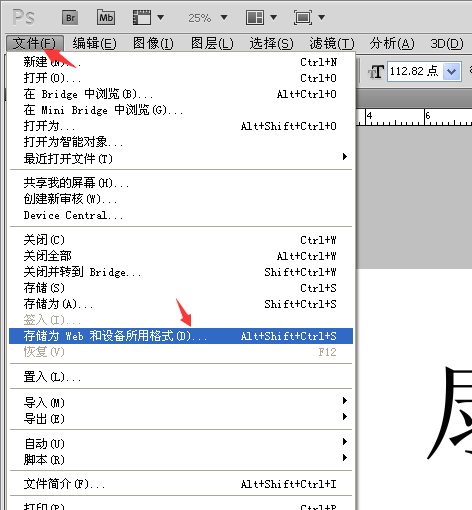Image resolution: width=472 pixels, height=510 pixels.
Task: Expand the Arrange Documents dropdown arrow
Action: click(x=273, y=17)
